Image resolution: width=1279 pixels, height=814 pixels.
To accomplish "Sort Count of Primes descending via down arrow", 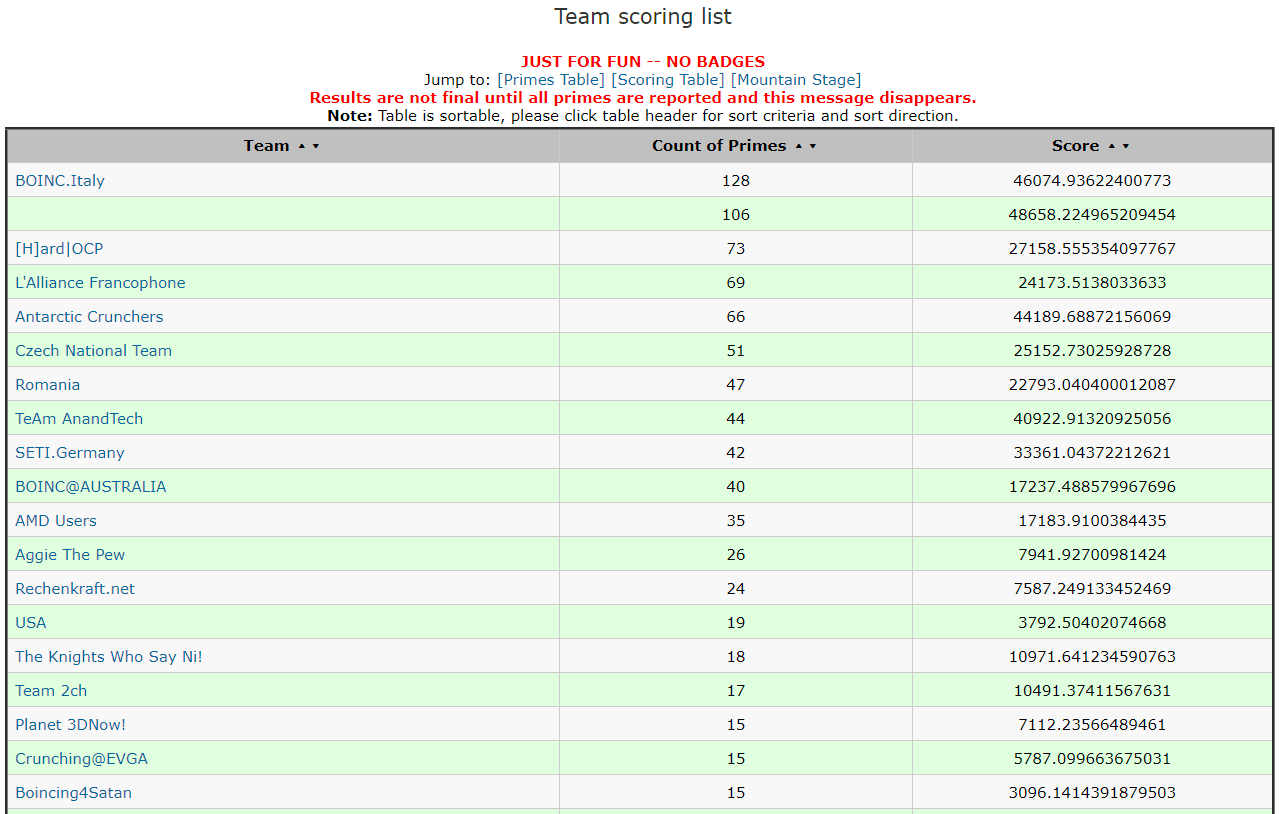I will click(813, 146).
